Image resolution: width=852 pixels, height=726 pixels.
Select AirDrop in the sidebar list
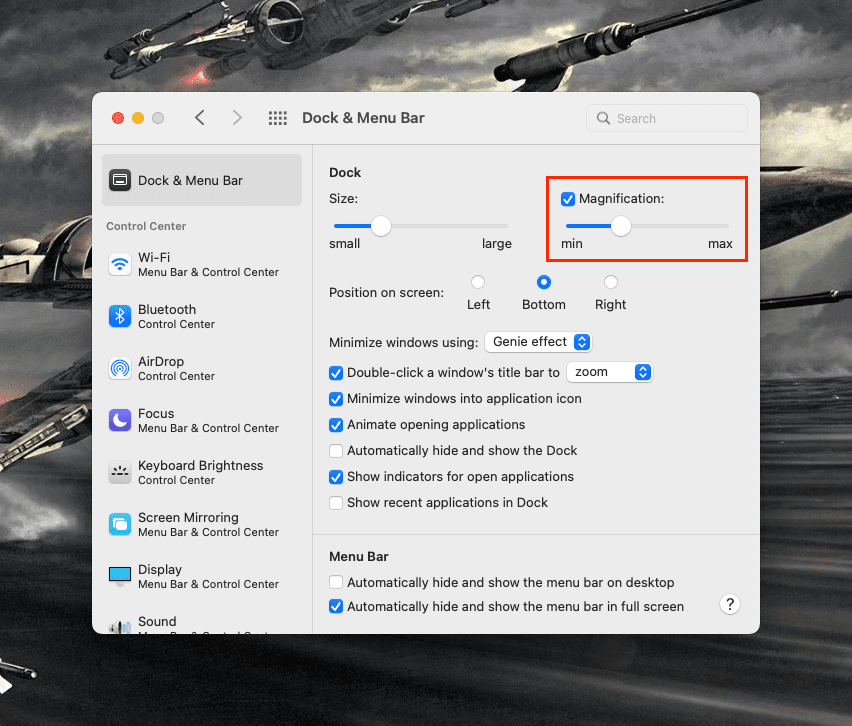(202, 368)
